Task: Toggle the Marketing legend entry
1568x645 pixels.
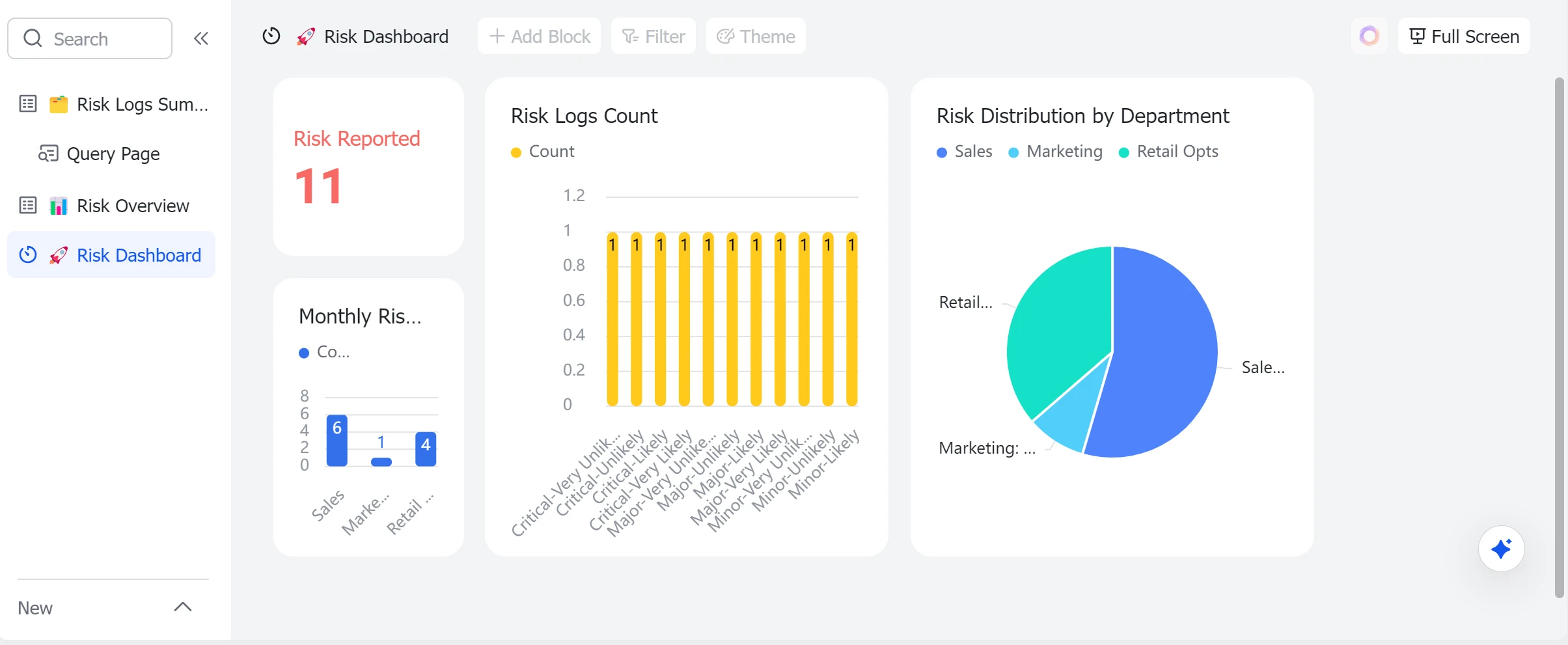Action: [x=1055, y=152]
